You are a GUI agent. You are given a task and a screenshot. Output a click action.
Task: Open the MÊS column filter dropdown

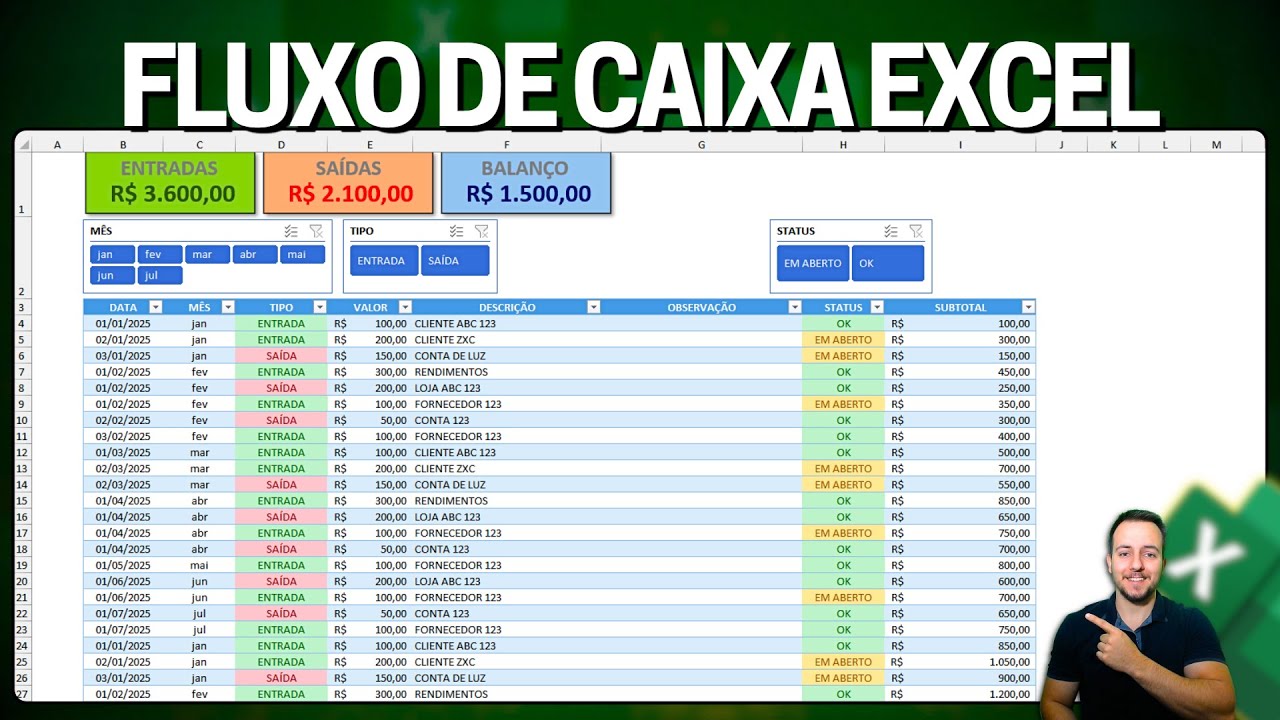click(x=228, y=307)
